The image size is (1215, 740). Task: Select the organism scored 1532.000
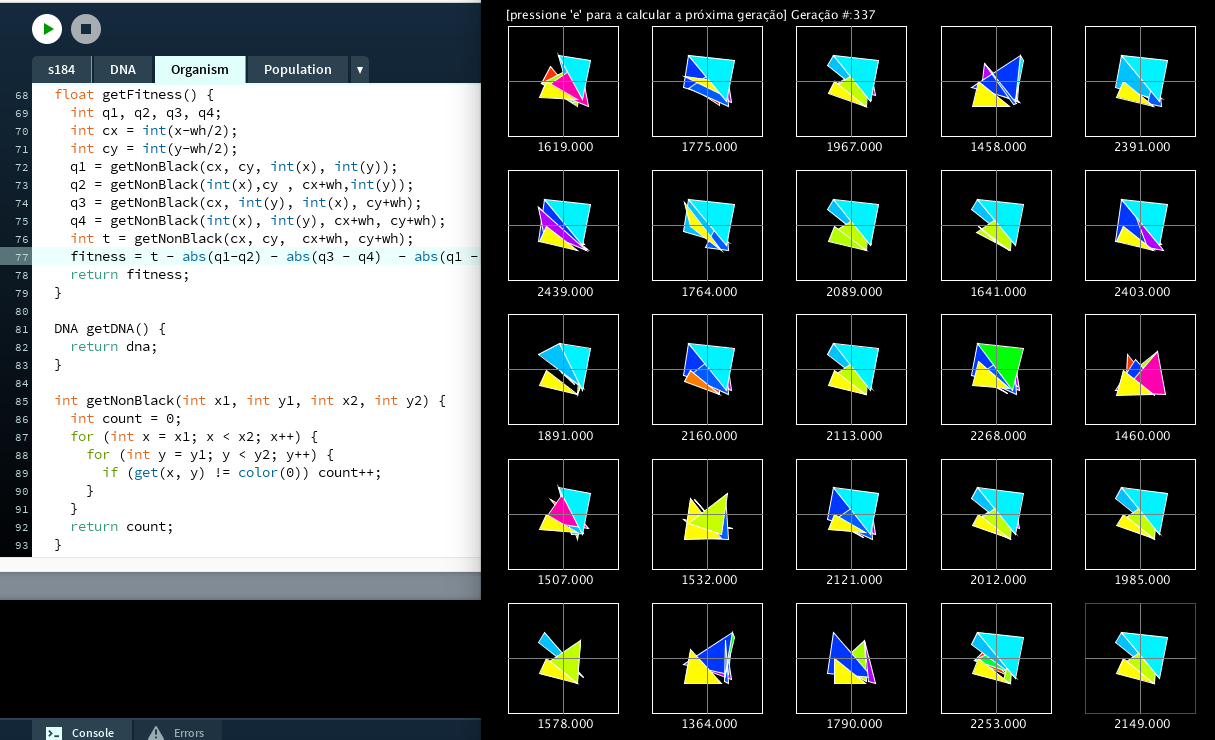tap(707, 514)
